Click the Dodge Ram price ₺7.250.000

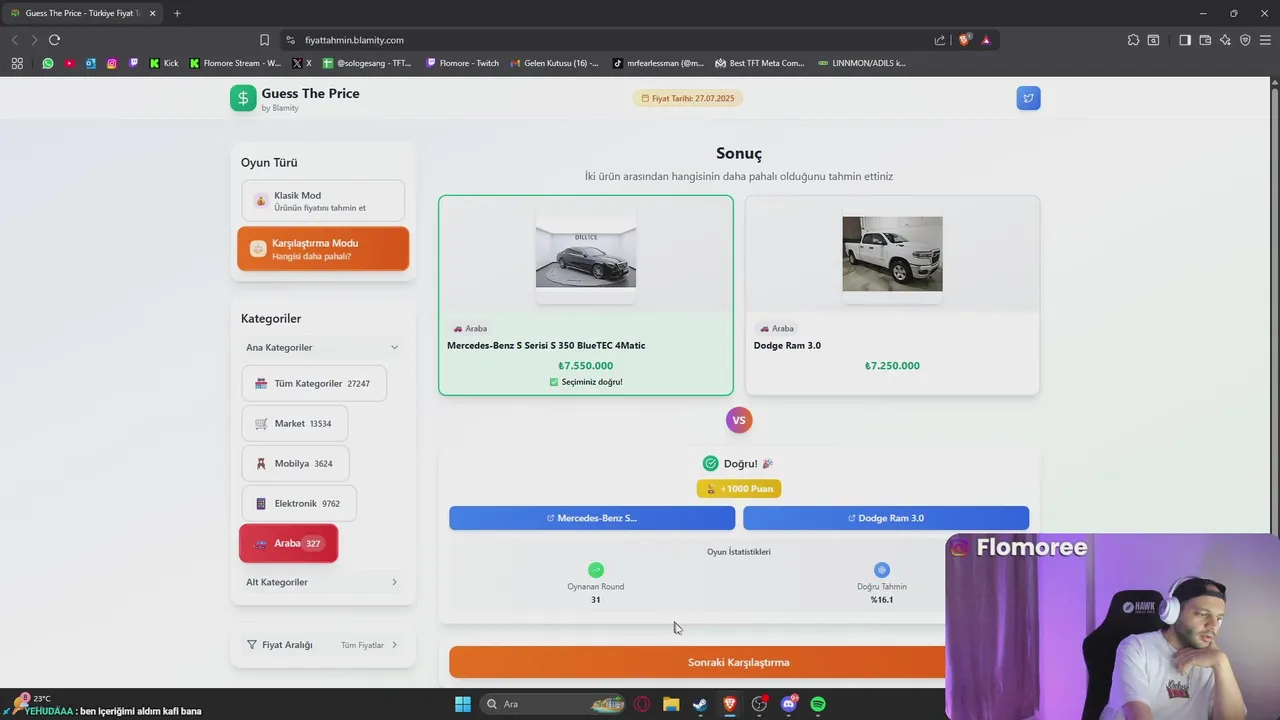point(892,366)
